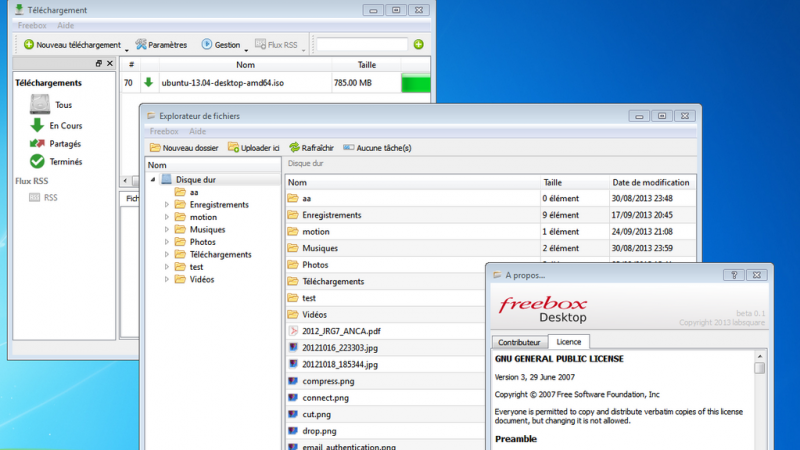Close the Téléchargement side panel
The height and width of the screenshot is (450, 800).
pyautogui.click(x=109, y=63)
